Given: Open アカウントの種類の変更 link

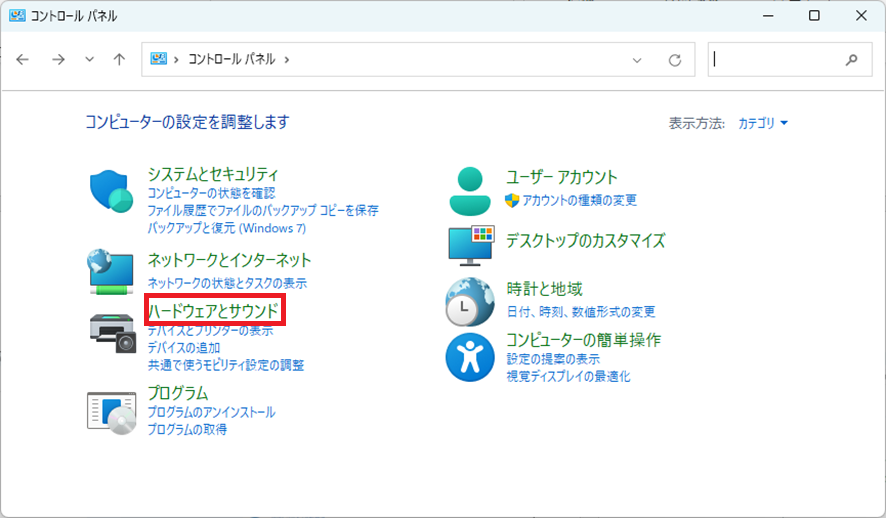Looking at the screenshot, I should pyautogui.click(x=579, y=201).
